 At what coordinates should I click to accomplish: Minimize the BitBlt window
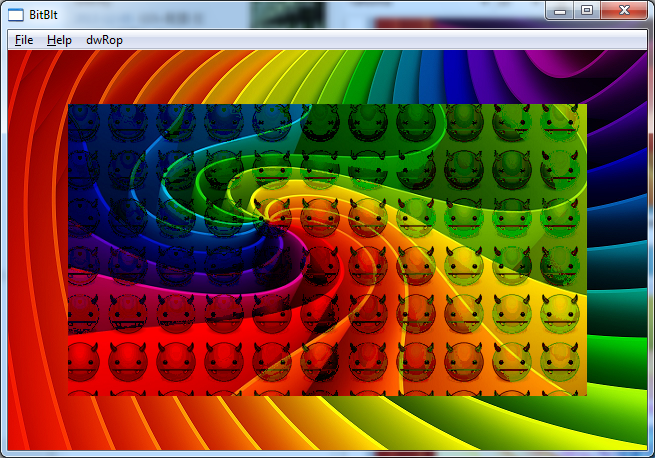pyautogui.click(x=560, y=10)
